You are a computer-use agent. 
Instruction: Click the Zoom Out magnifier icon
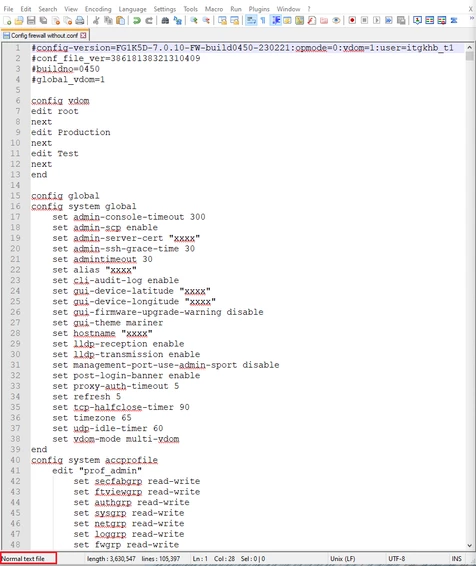pyautogui.click(x=206, y=21)
